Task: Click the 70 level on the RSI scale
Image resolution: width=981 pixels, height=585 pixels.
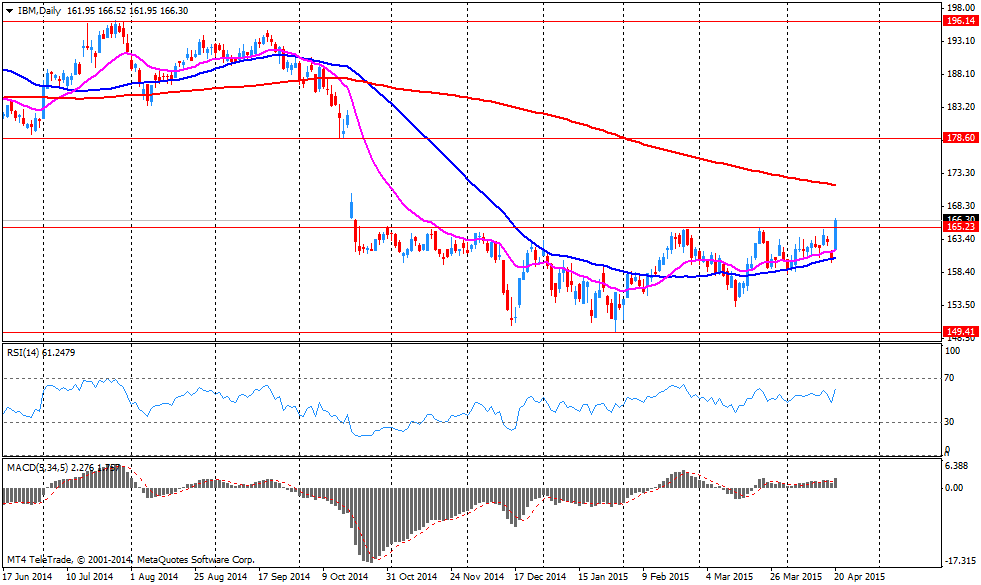Action: point(949,378)
